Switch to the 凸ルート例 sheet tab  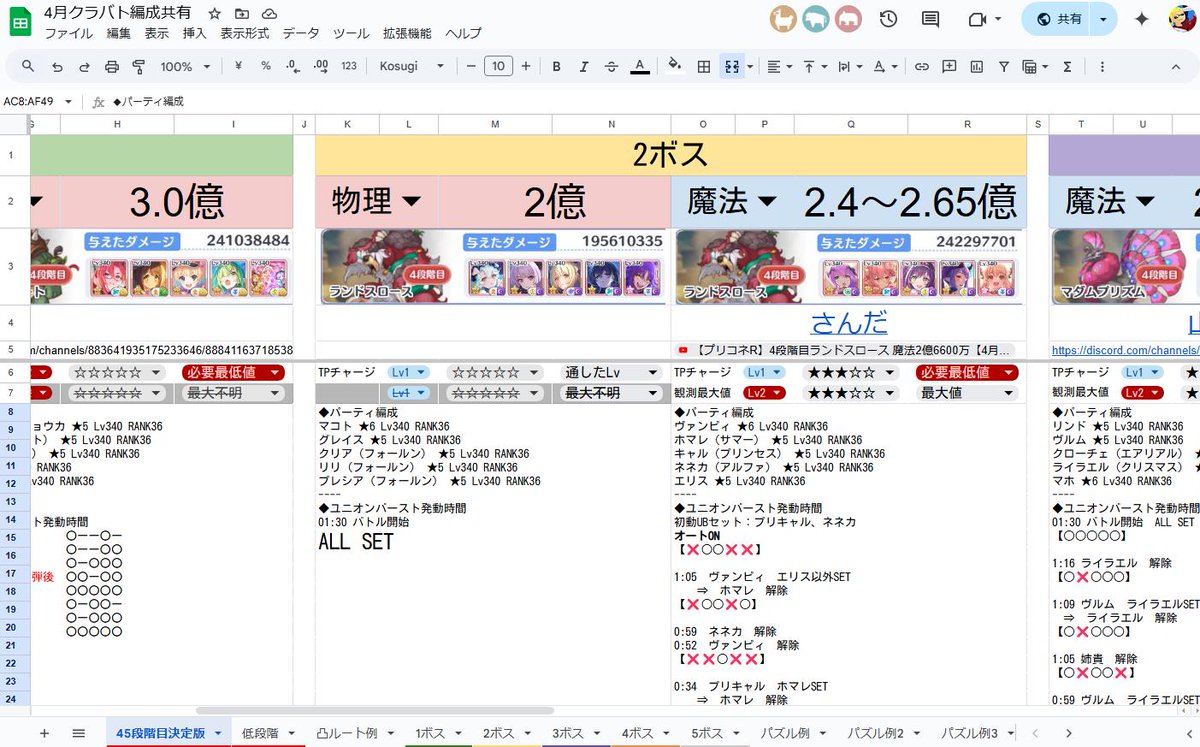click(x=353, y=733)
